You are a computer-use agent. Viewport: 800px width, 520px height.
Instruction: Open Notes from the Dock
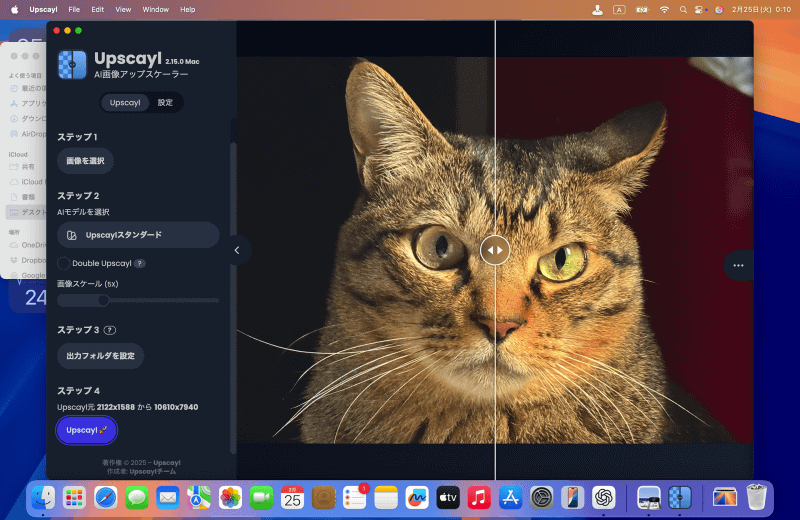coord(386,498)
